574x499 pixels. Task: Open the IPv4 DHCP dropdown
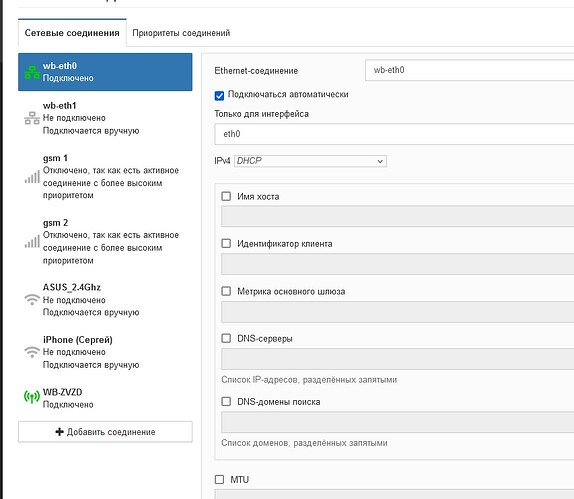(310, 161)
